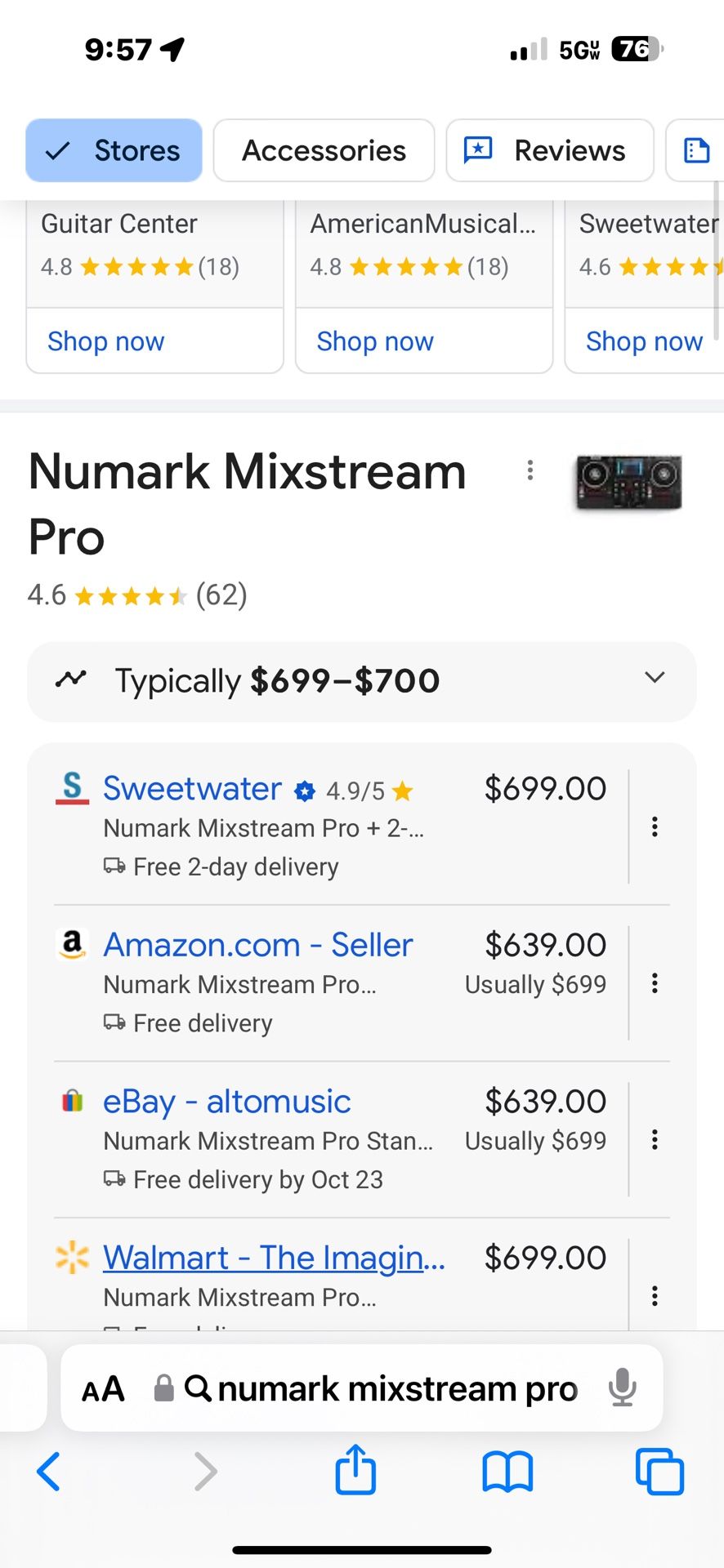
Task: Switch to the Accessories filter
Action: [324, 150]
